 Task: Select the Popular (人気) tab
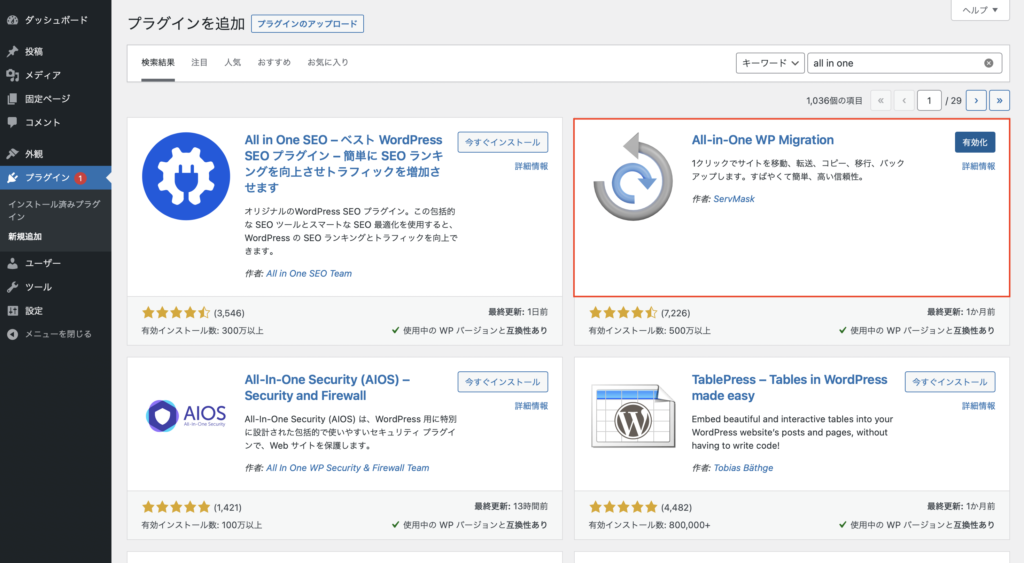[x=232, y=63]
